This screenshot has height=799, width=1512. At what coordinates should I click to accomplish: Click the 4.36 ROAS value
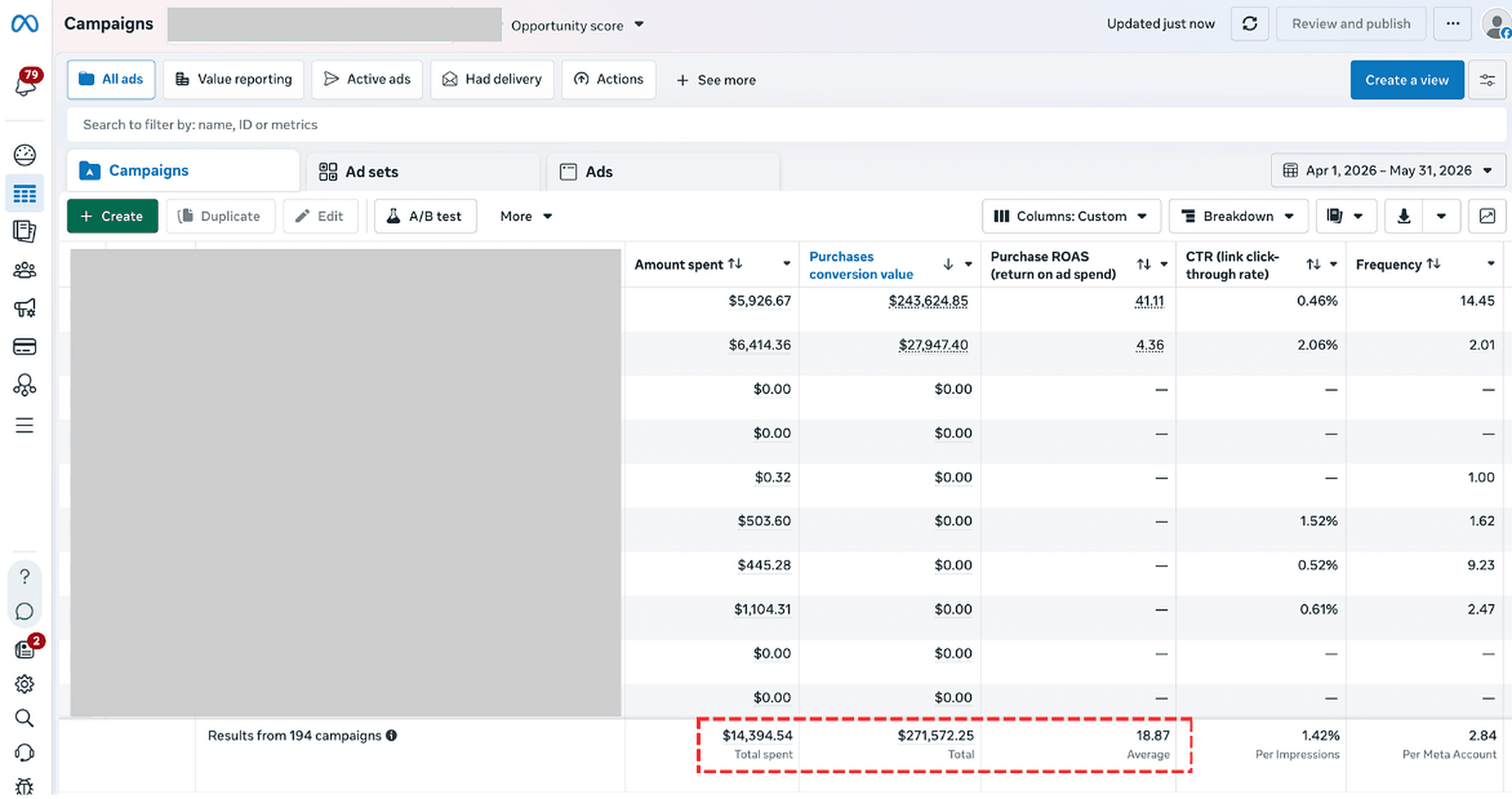click(x=1150, y=345)
